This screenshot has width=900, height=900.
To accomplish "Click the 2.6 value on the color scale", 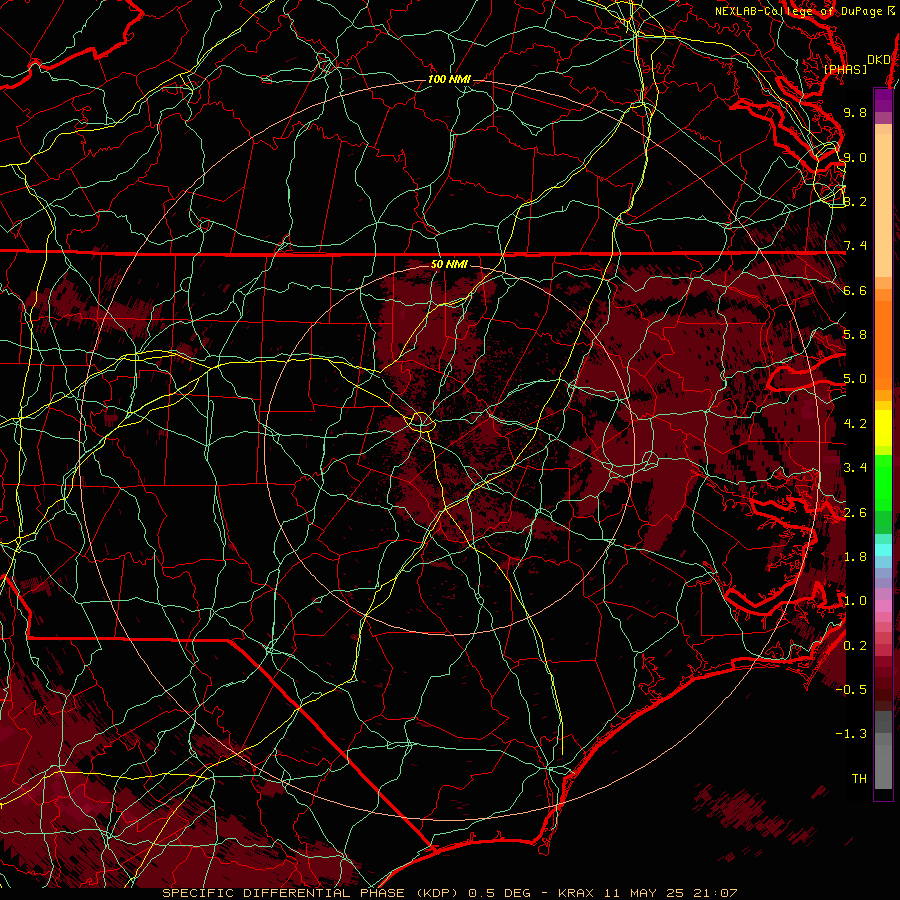I will click(x=855, y=513).
